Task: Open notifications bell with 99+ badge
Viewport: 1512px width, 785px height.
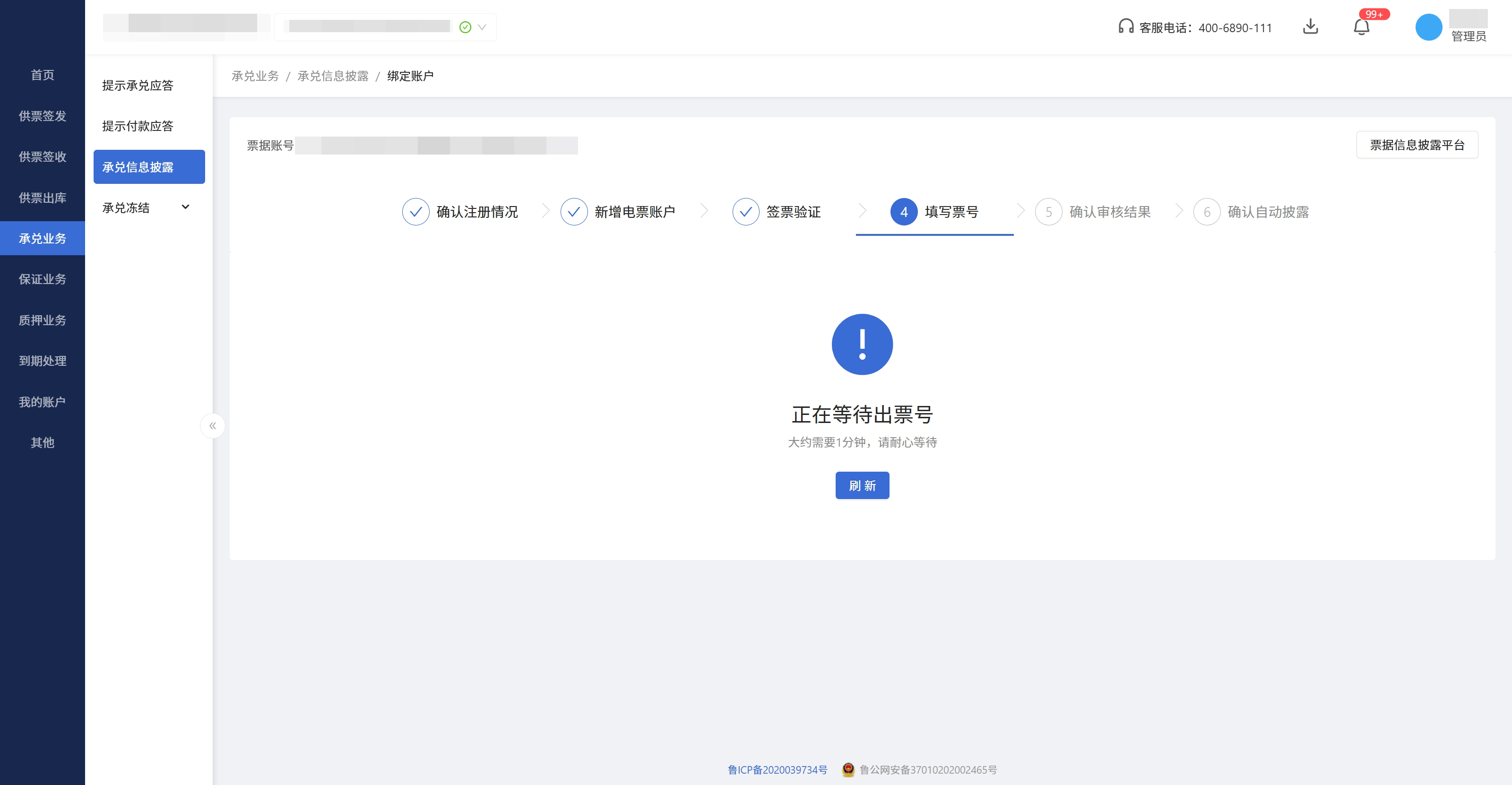Action: point(1361,27)
